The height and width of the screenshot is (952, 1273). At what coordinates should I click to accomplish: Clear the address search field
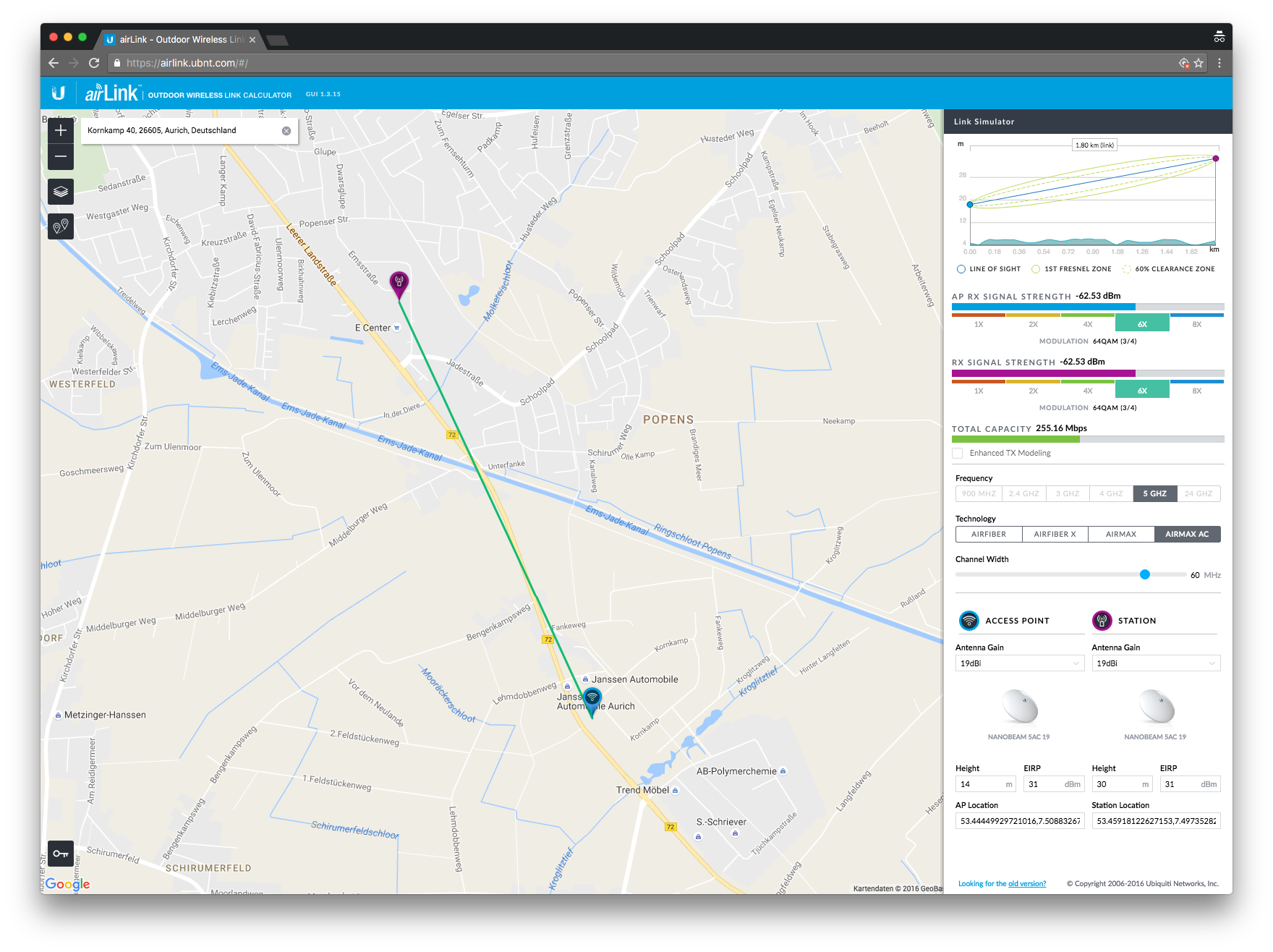click(x=286, y=131)
